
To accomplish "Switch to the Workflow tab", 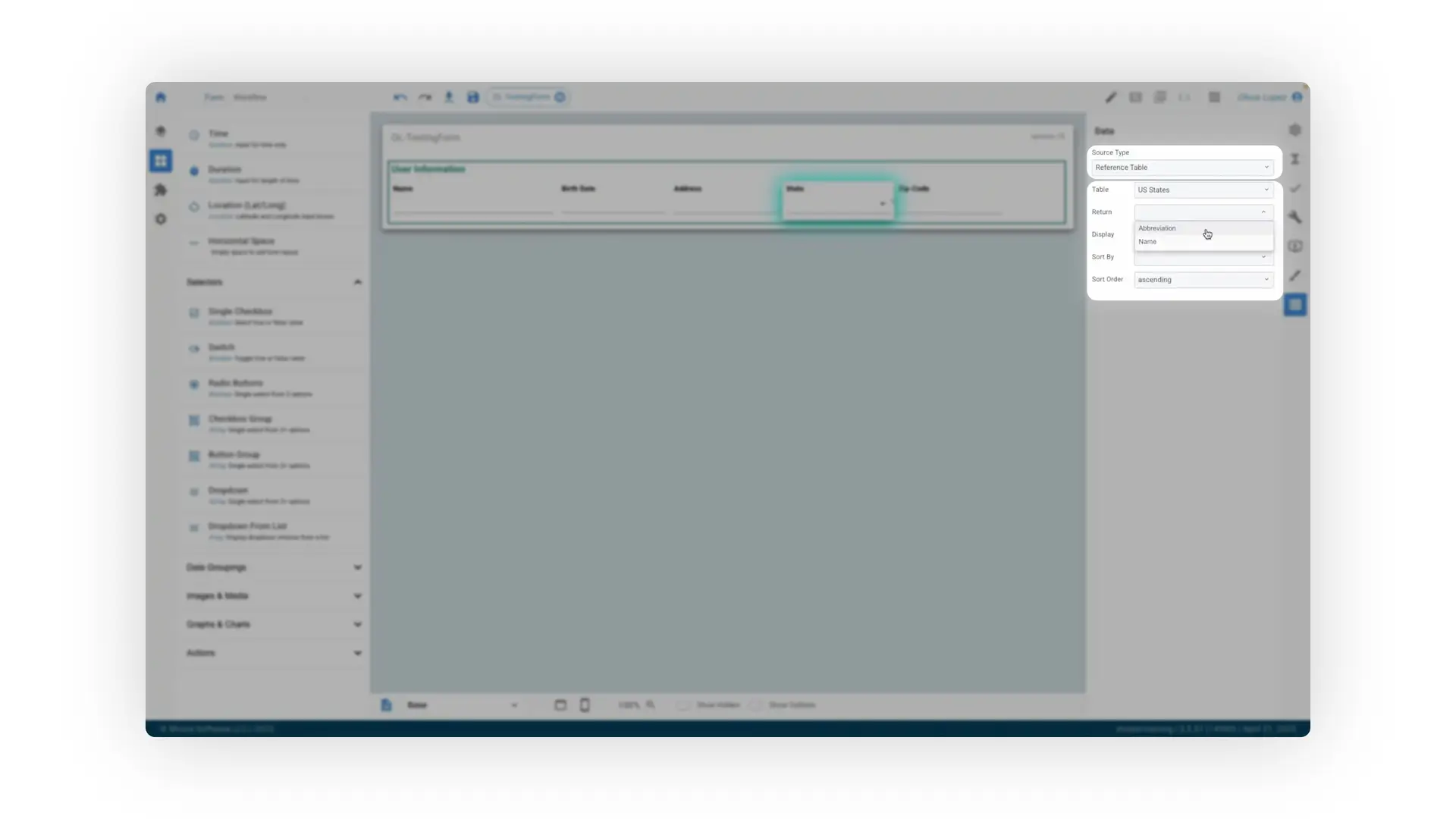I will coord(250,97).
